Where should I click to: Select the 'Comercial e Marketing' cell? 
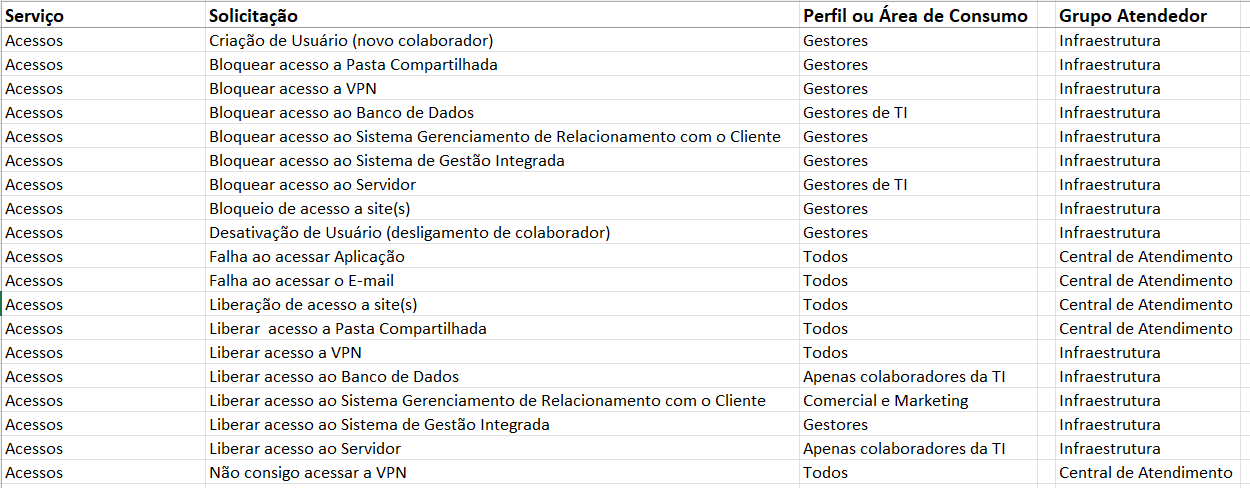(885, 401)
